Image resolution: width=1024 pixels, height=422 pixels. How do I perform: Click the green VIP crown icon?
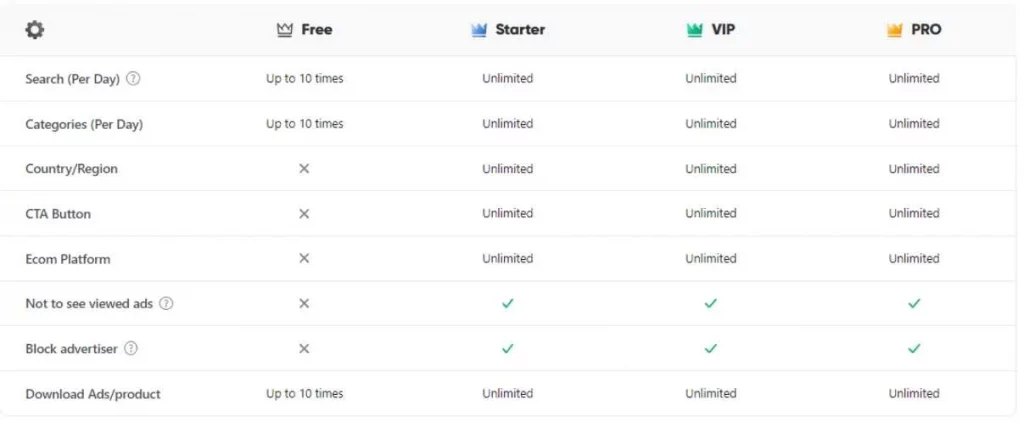click(x=695, y=30)
